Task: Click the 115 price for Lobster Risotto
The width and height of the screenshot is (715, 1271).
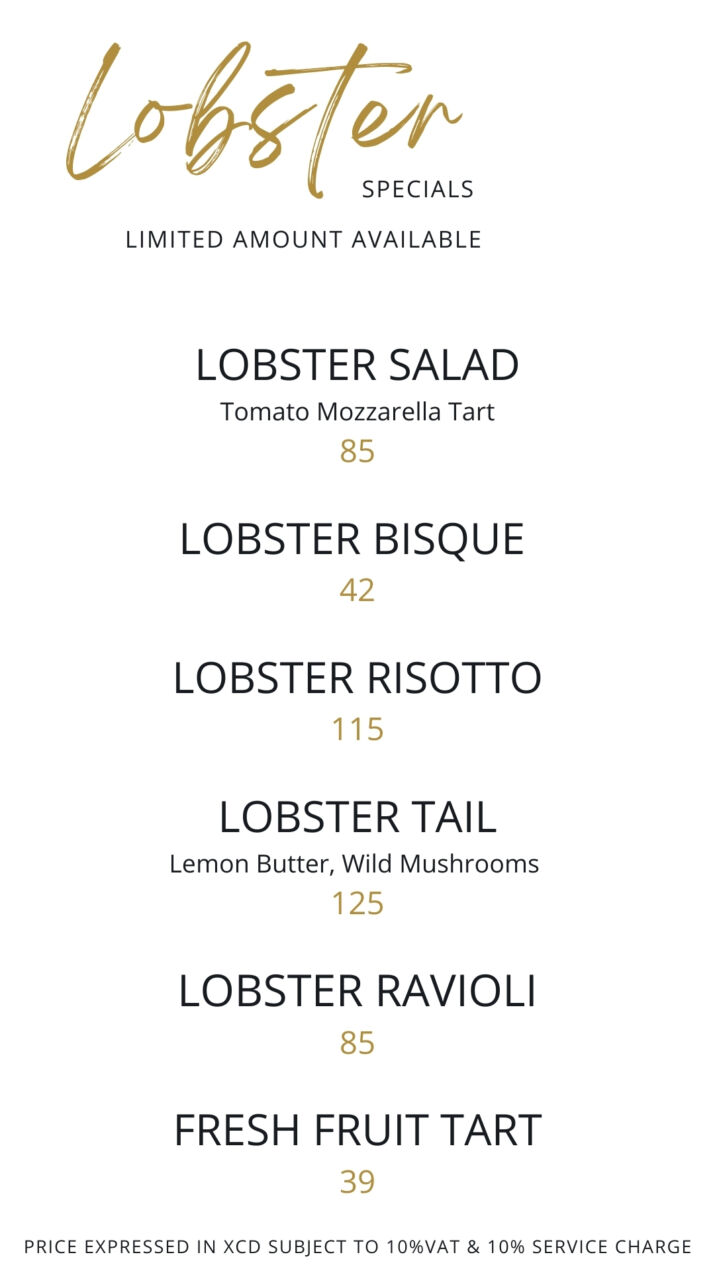Action: (357, 729)
